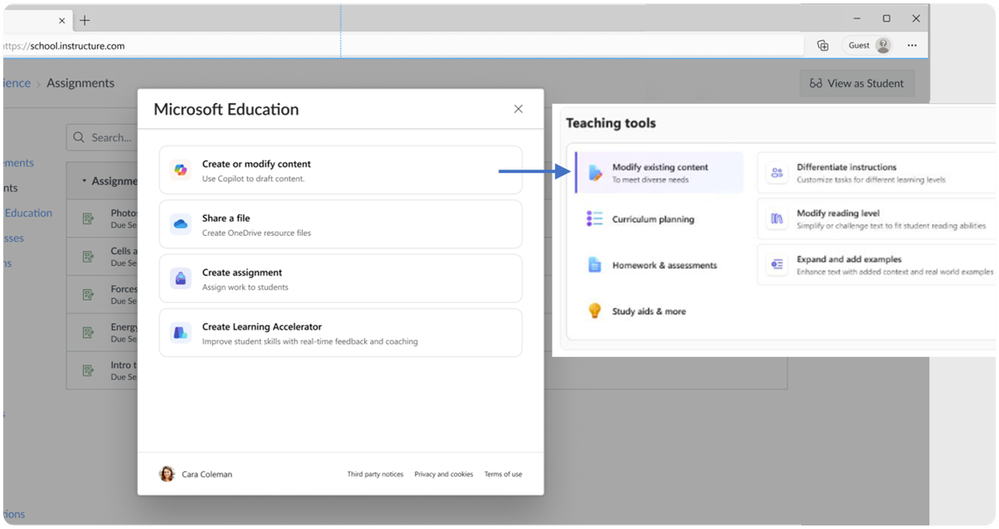Collapse the Assignments group triangle
The image size is (999, 529).
pos(84,181)
